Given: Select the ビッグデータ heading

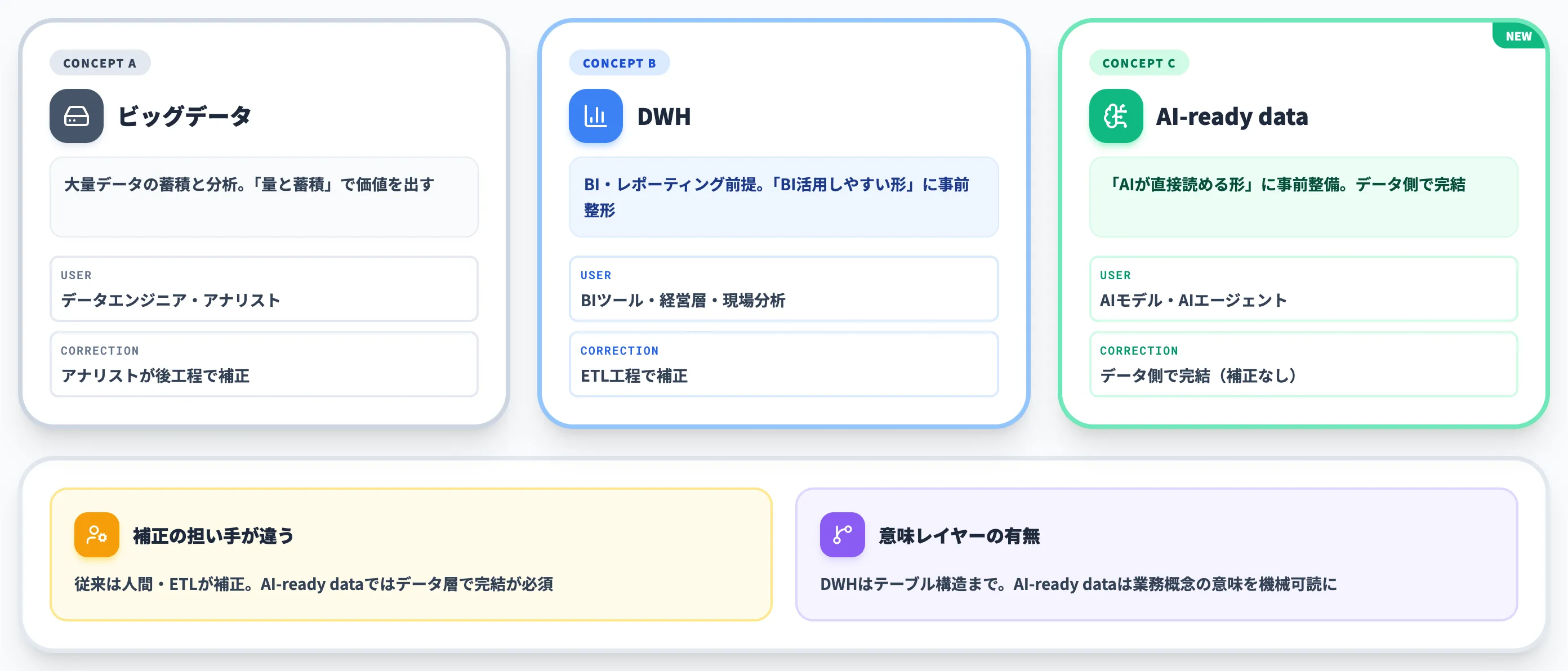Looking at the screenshot, I should click(x=184, y=116).
